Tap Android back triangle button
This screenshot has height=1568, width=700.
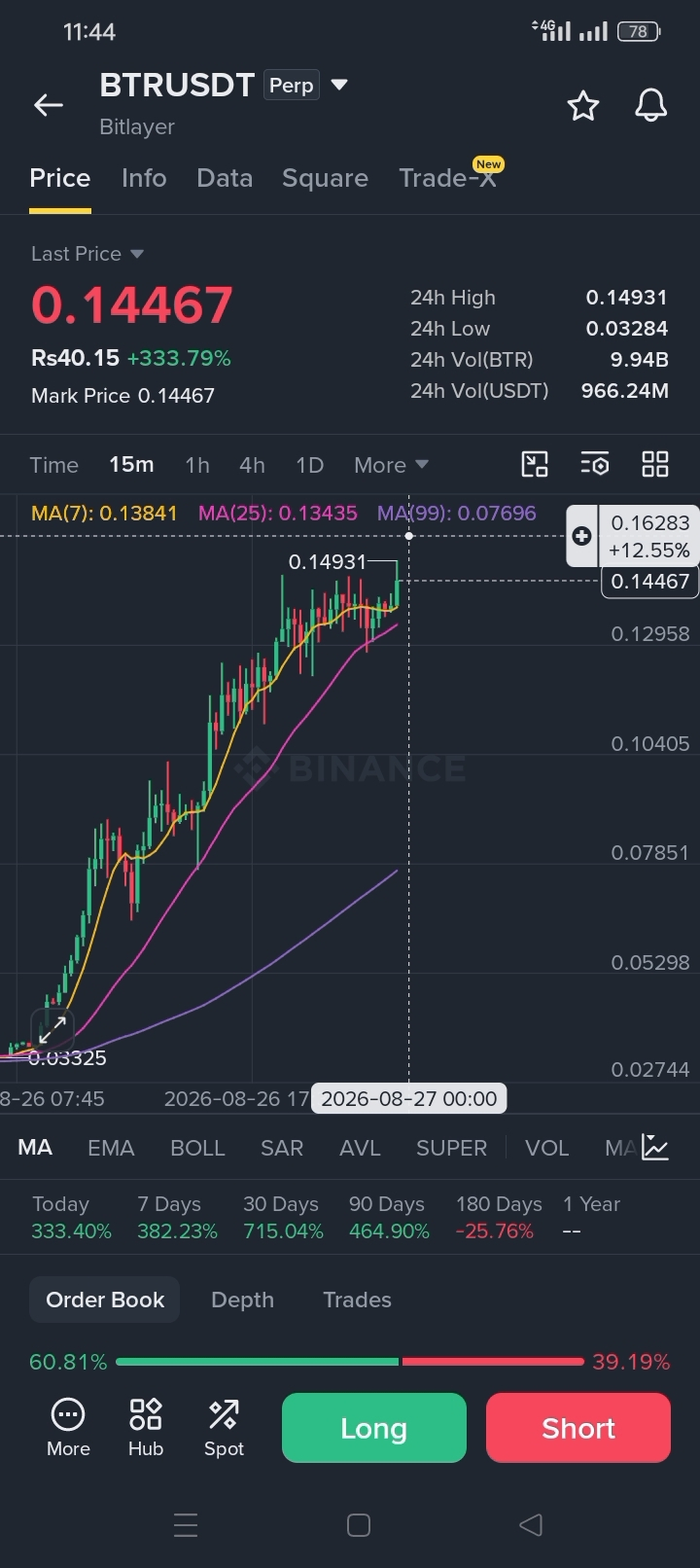tap(530, 1524)
